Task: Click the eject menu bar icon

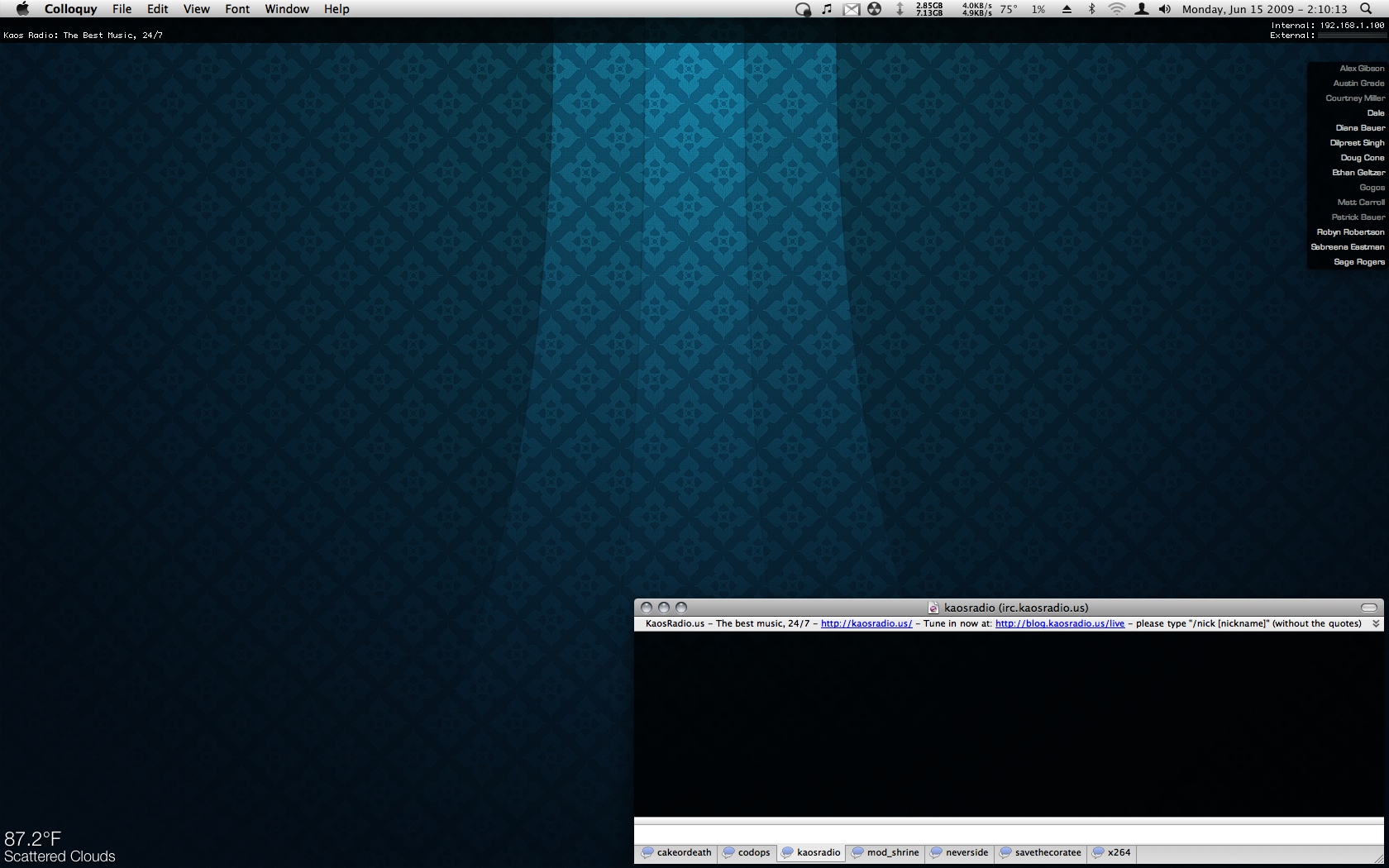Action: tap(1067, 9)
